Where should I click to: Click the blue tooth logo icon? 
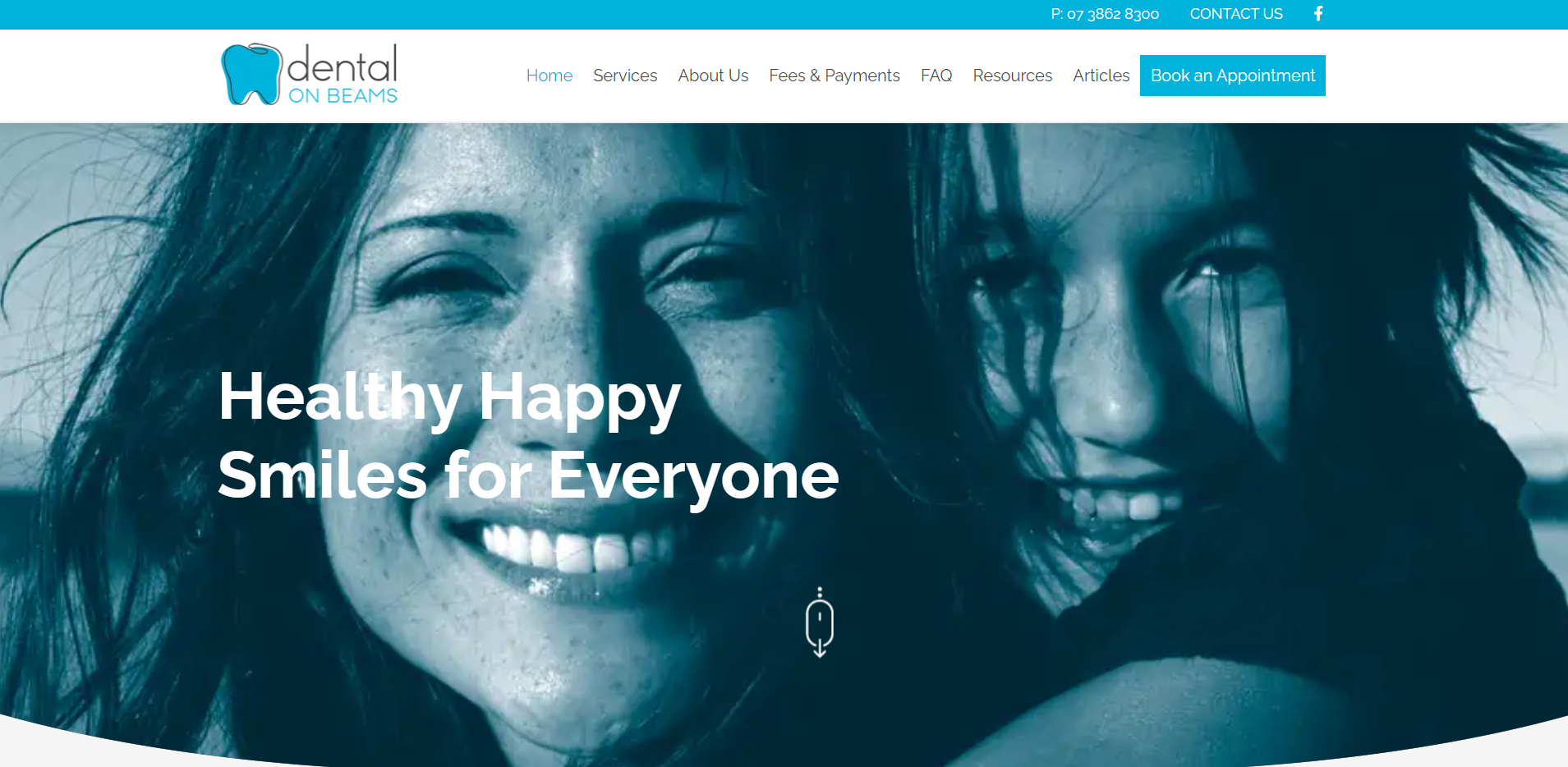(x=251, y=75)
